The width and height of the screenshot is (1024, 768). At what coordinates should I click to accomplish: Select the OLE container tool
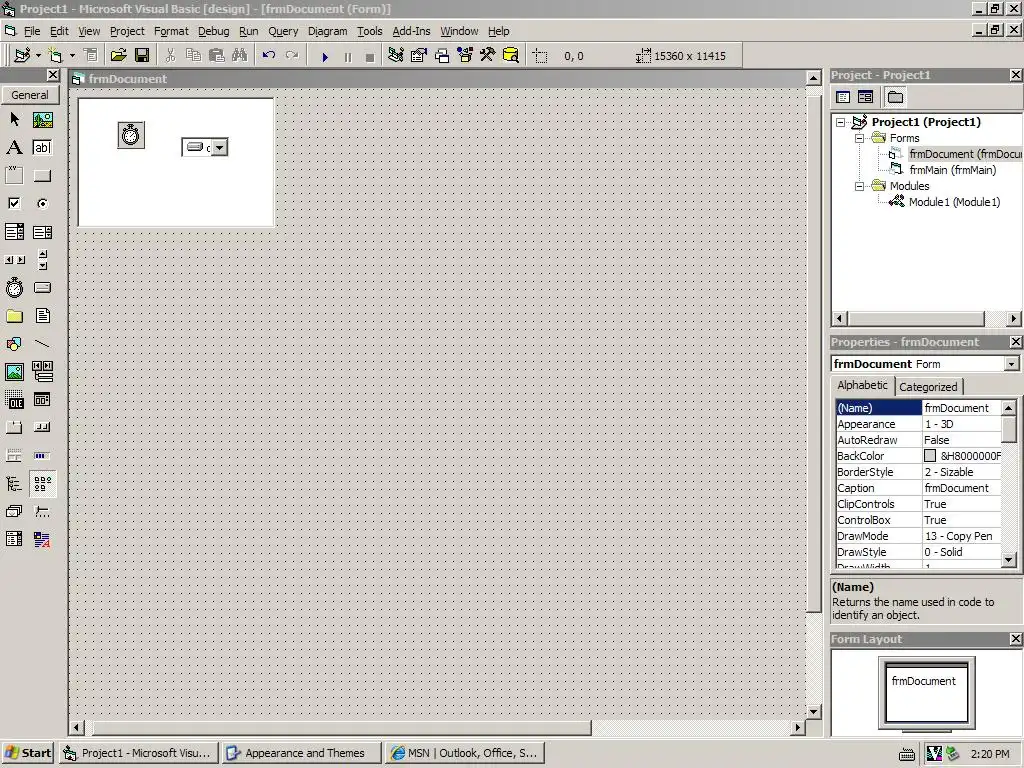[14, 400]
